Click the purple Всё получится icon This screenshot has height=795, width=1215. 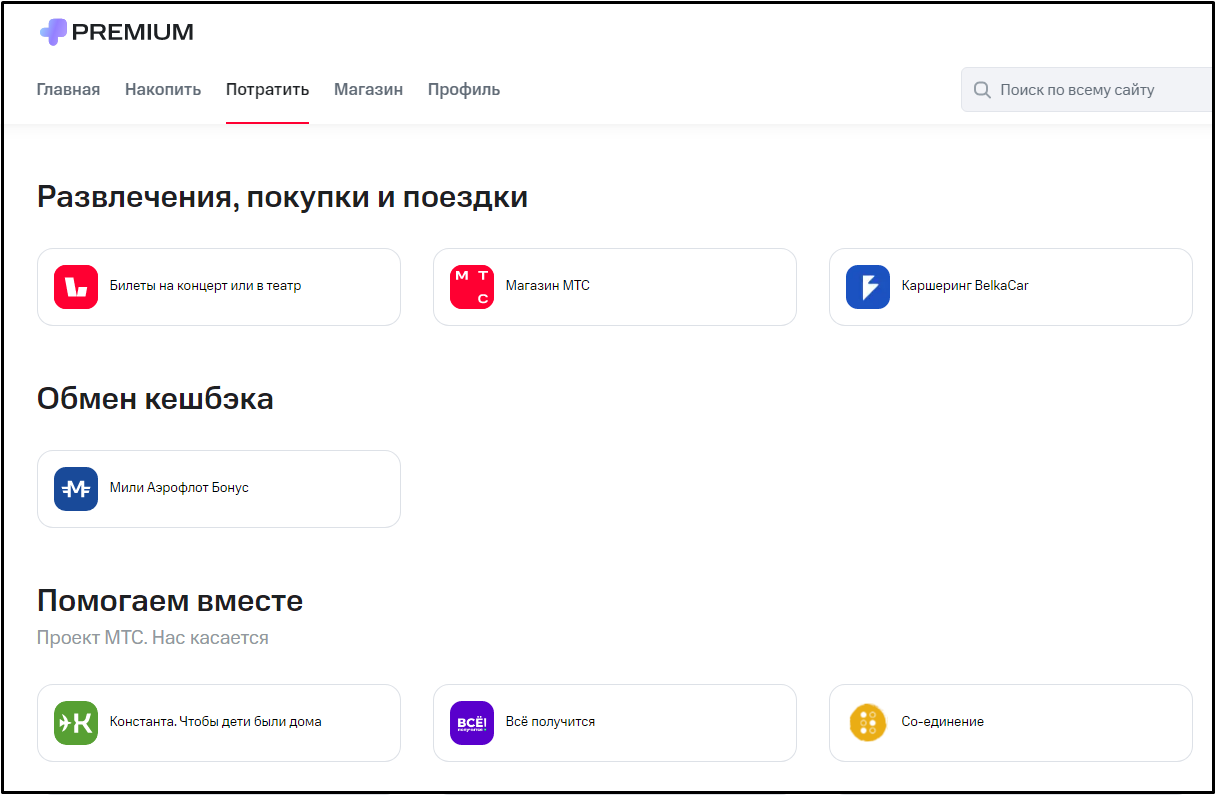(472, 723)
